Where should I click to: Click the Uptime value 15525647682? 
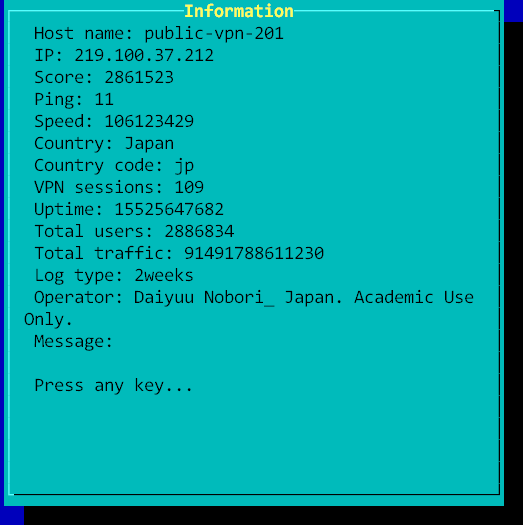click(169, 210)
